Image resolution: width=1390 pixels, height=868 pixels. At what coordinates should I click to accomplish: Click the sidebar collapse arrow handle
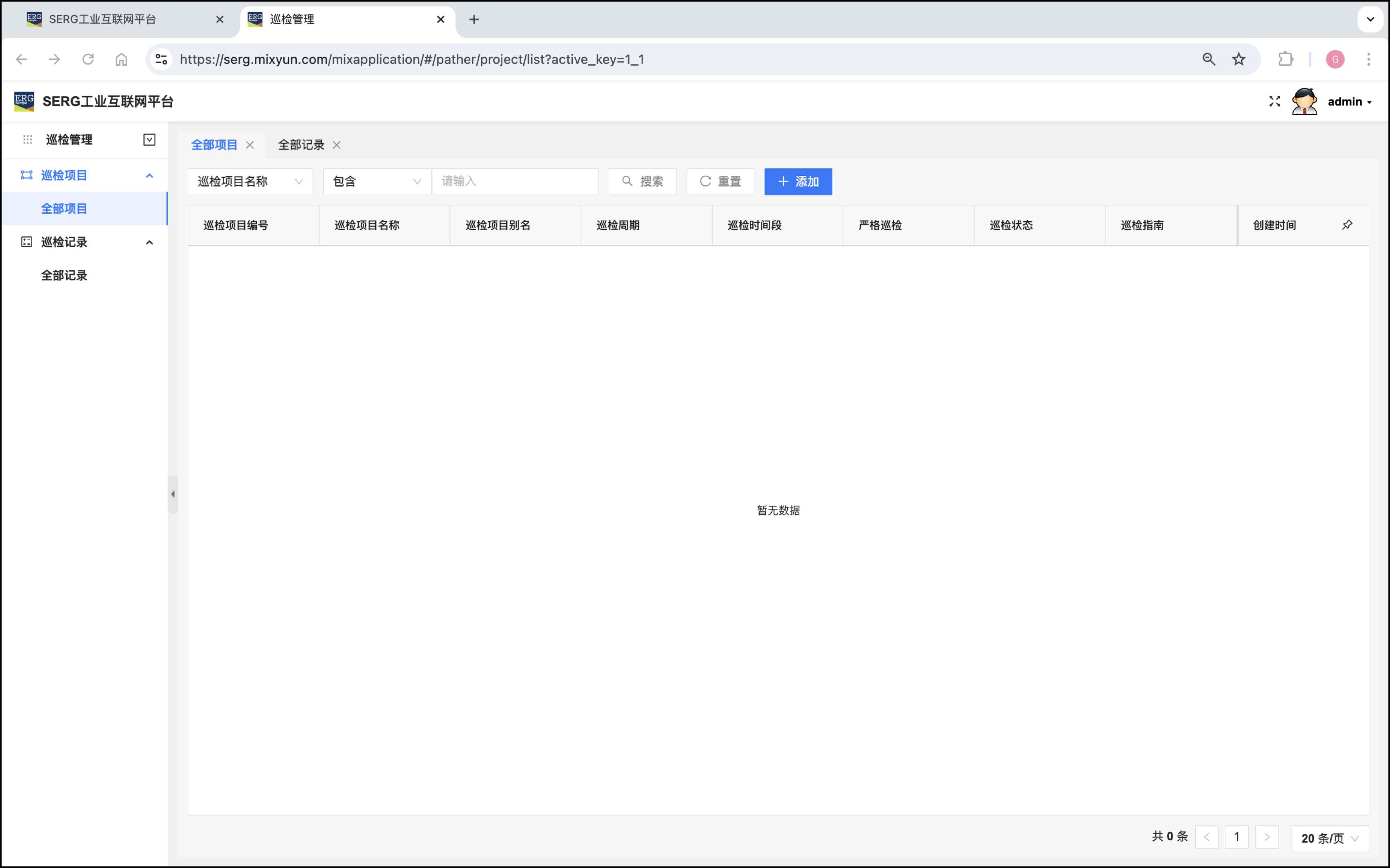click(173, 494)
